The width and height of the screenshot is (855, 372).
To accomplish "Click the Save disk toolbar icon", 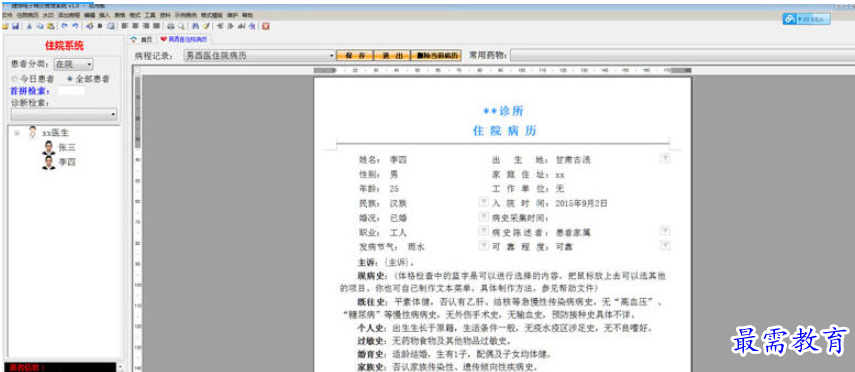I will (x=15, y=26).
